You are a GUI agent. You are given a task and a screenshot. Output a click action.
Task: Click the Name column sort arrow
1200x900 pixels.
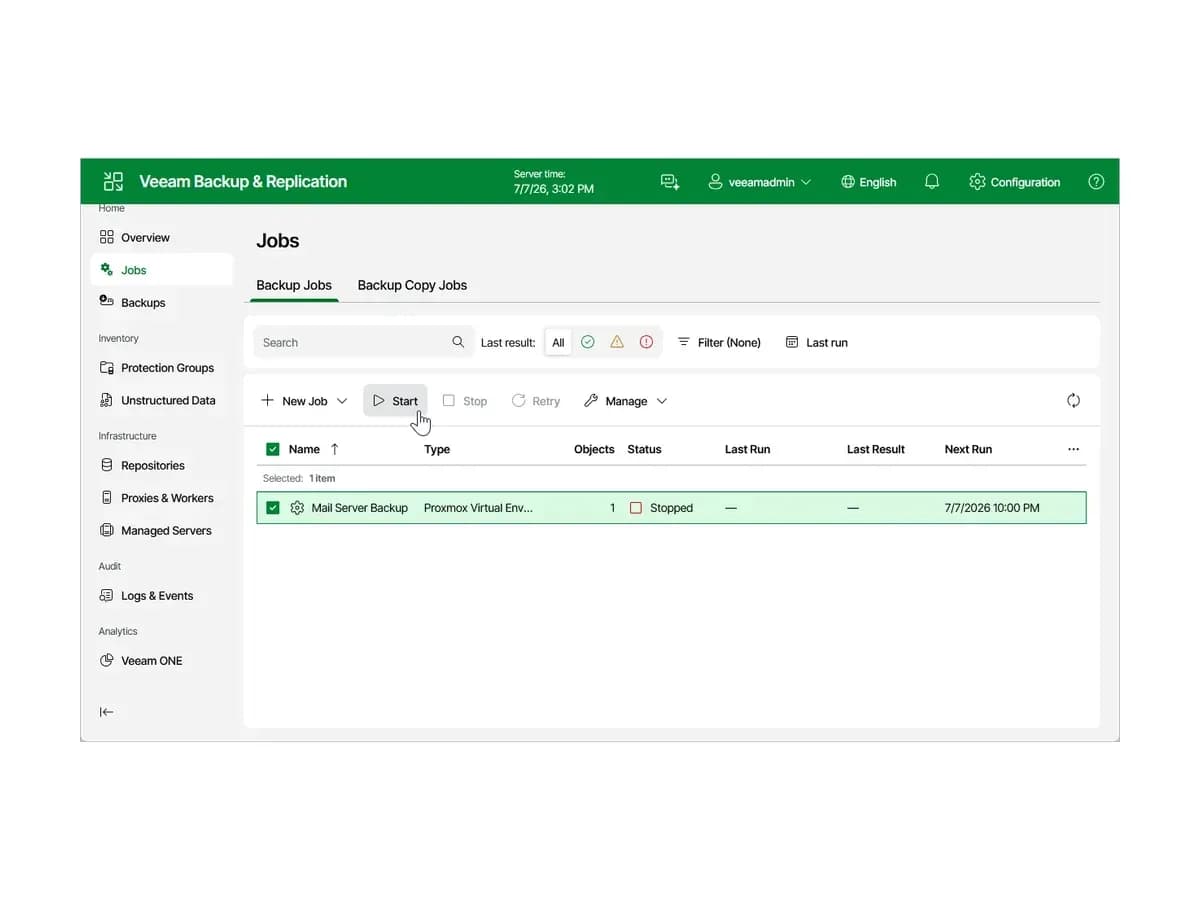click(334, 449)
